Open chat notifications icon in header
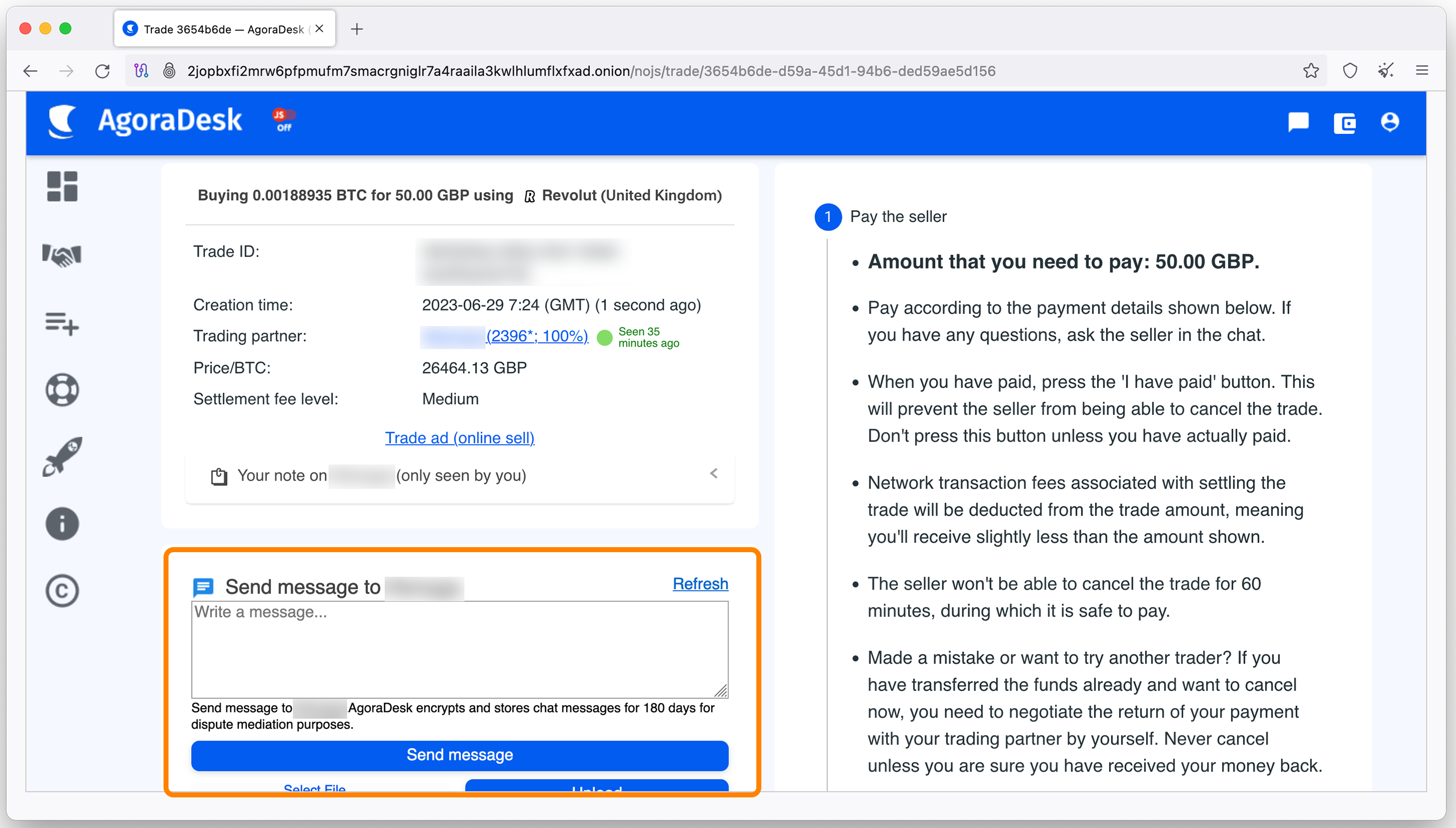The width and height of the screenshot is (1456, 828). coord(1299,122)
